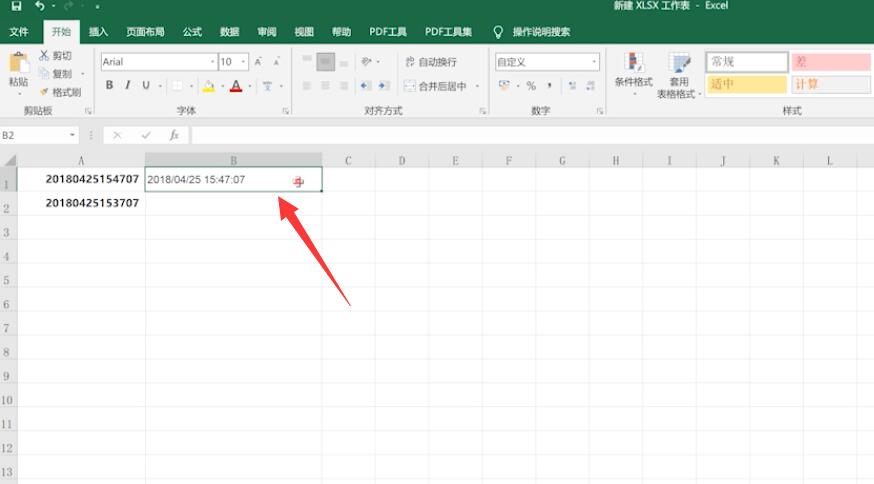Click the phonetic guide (文) icon
The height and width of the screenshot is (484, 874).
(x=268, y=86)
